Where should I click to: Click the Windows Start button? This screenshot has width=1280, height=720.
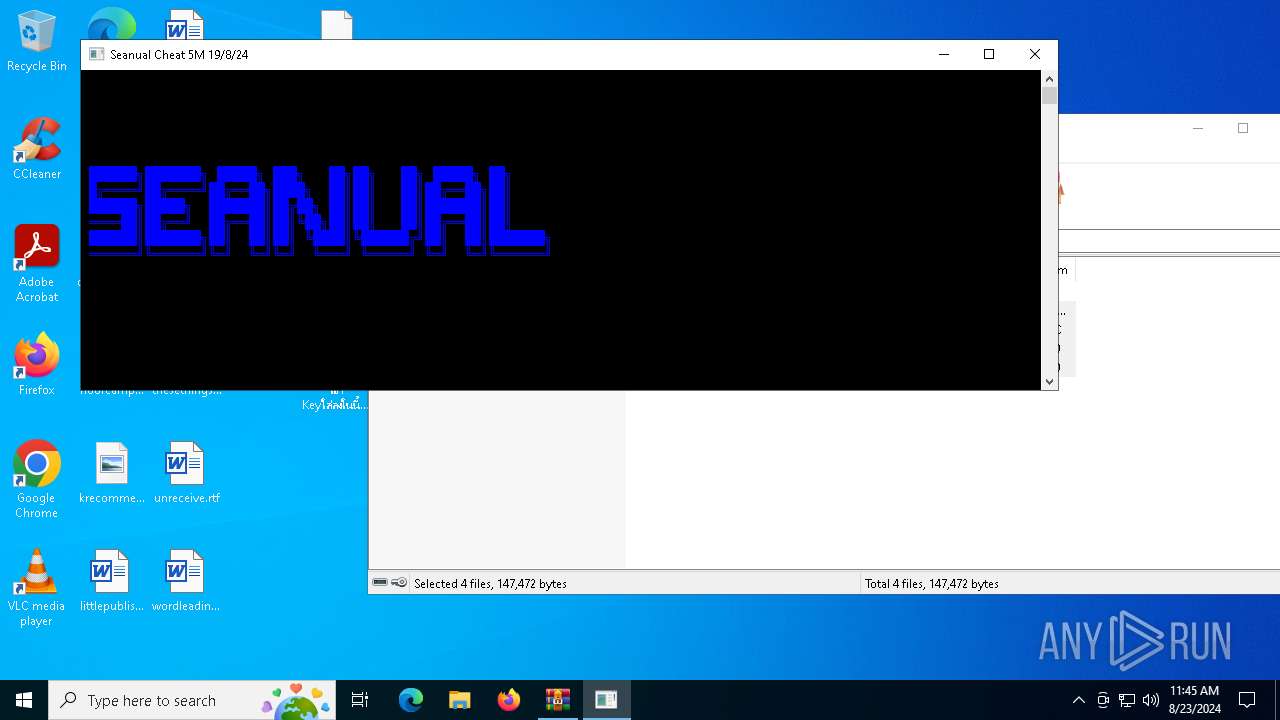point(24,700)
